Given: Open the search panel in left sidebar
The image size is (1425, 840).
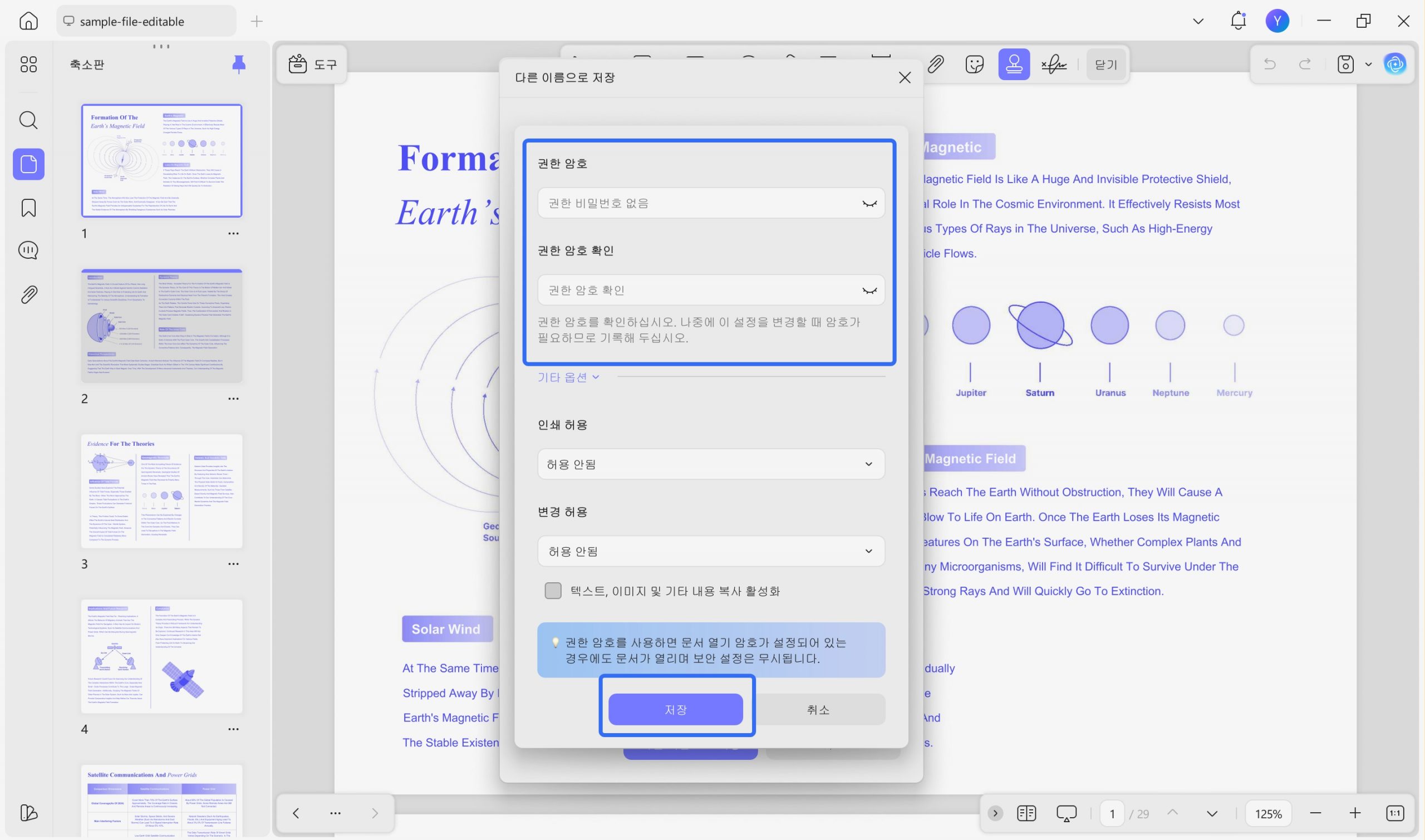Looking at the screenshot, I should coord(28,120).
